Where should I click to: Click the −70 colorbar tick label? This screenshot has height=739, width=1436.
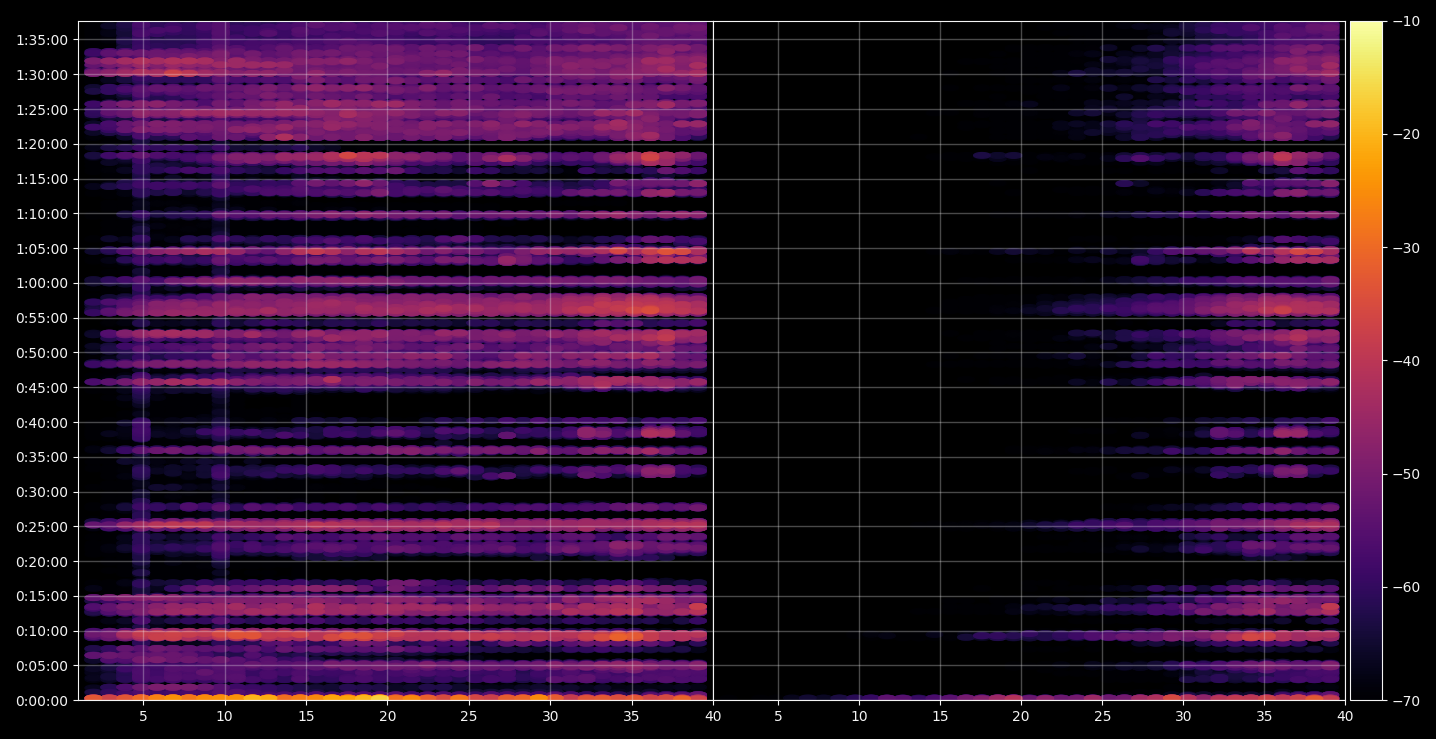coord(1405,701)
